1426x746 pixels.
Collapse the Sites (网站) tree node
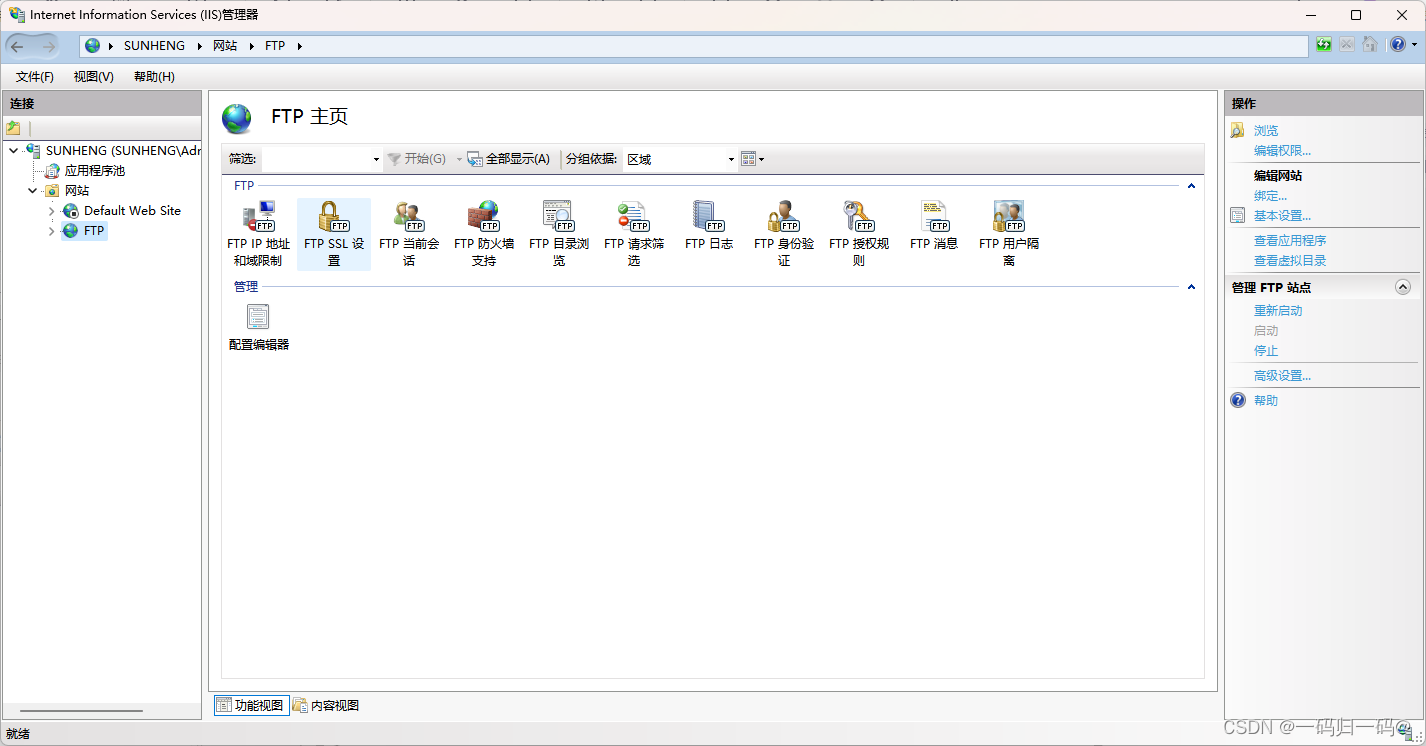click(33, 191)
